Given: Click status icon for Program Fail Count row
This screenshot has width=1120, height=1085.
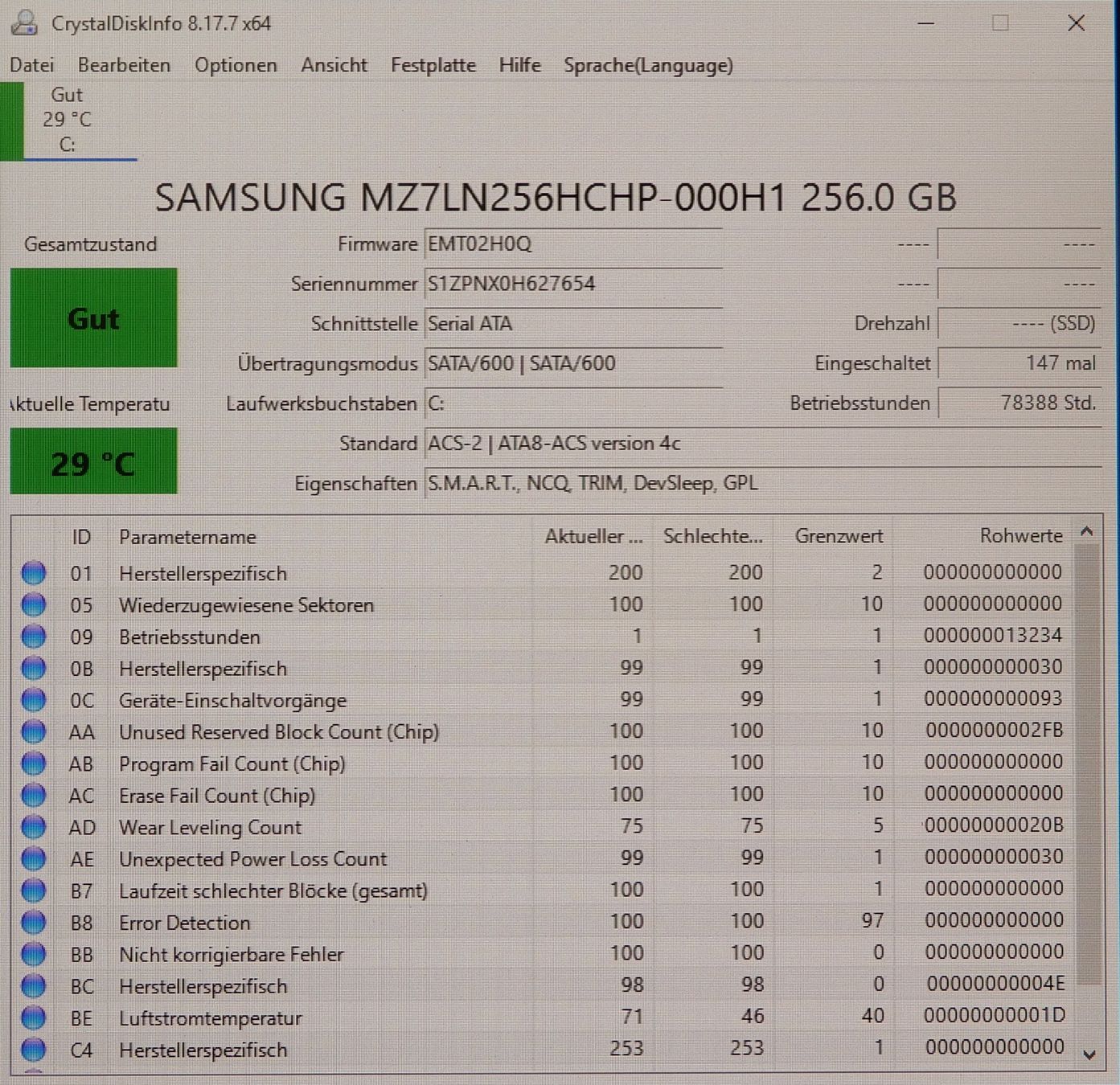Looking at the screenshot, I should pyautogui.click(x=34, y=764).
